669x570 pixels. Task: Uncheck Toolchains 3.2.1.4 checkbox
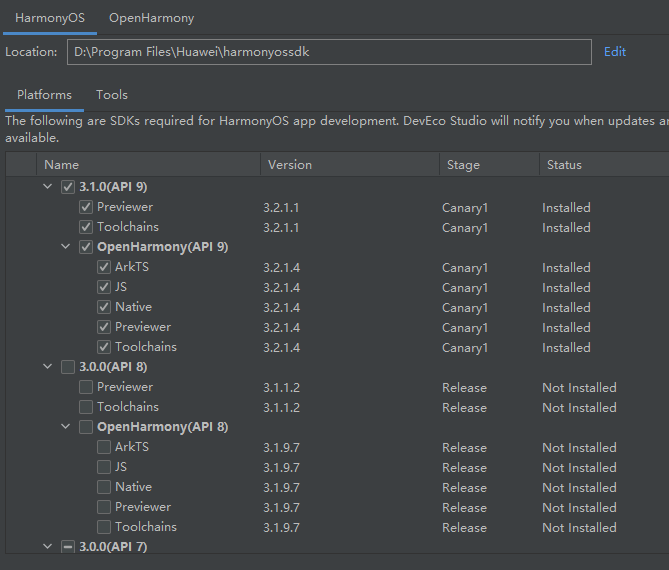[x=104, y=347]
